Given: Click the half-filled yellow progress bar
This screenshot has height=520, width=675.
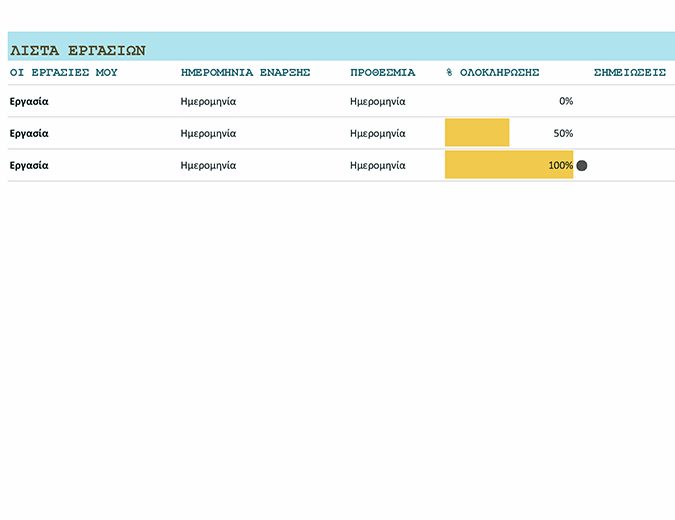Looking at the screenshot, I should 477,133.
